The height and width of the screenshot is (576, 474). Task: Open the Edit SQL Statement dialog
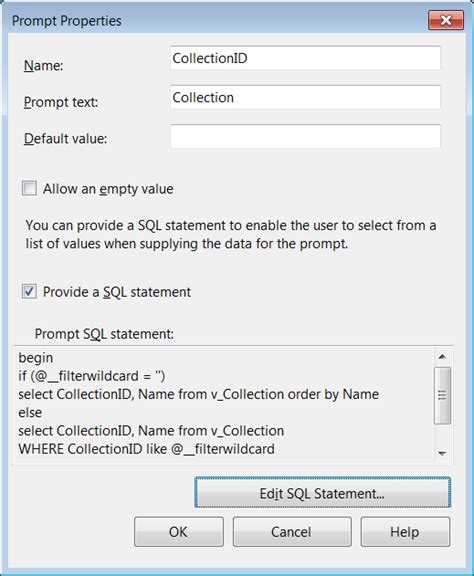(322, 493)
